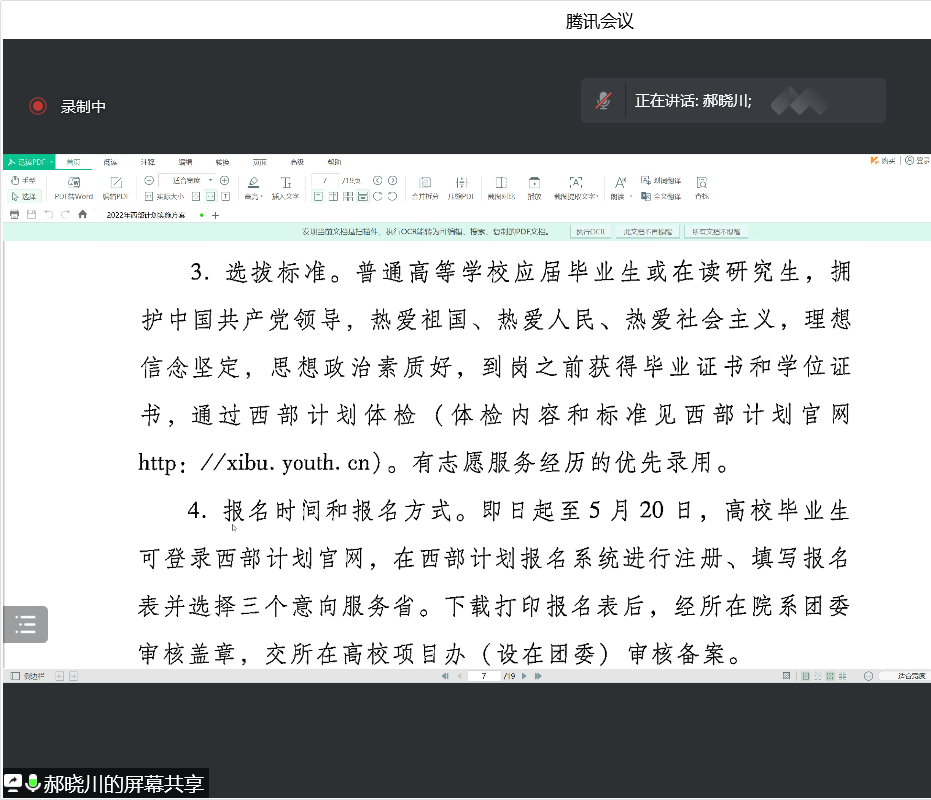Click the print icon in quick toolbar
Screen dimensions: 931x800
pyautogui.click(x=14, y=214)
